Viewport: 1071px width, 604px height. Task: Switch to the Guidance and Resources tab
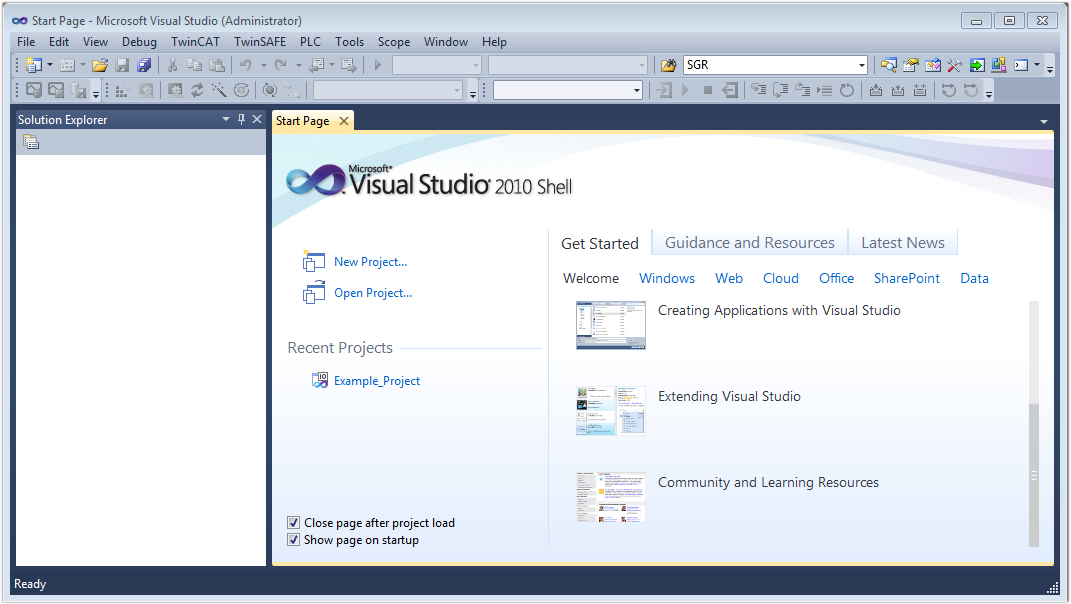(749, 243)
